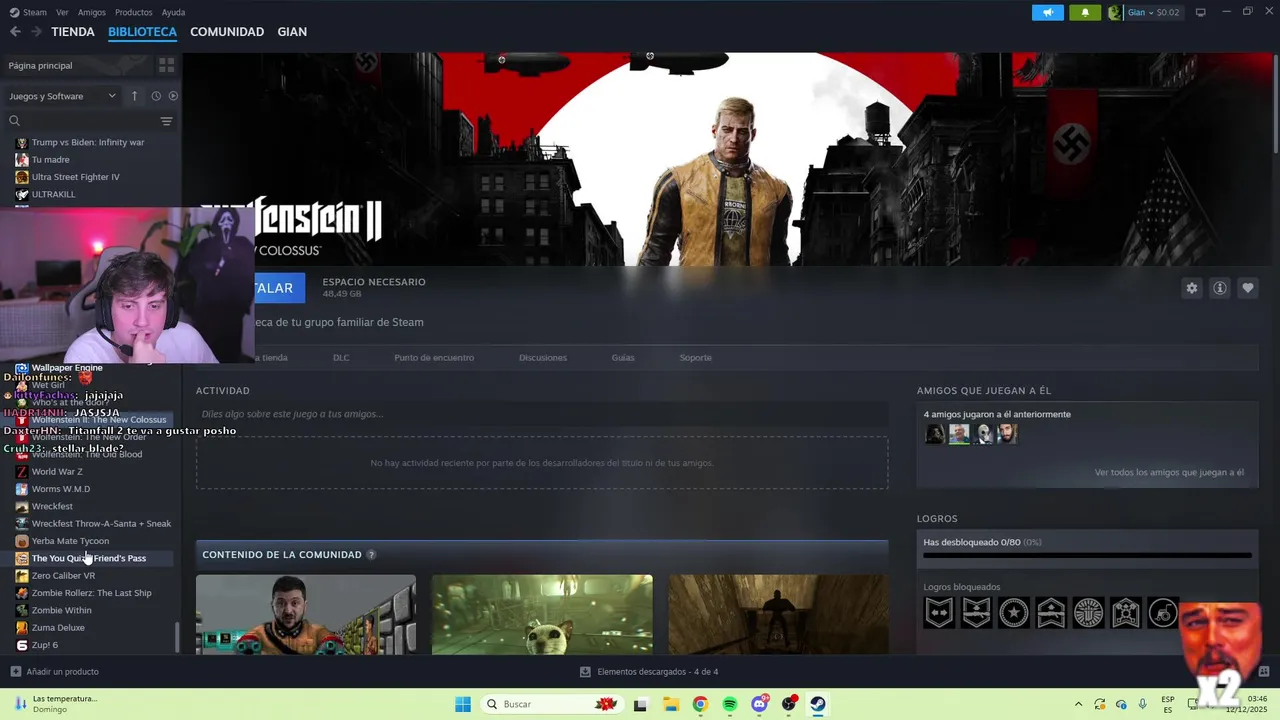Open game settings gear for Wolfenstein II
The image size is (1280, 720).
[x=1191, y=288]
